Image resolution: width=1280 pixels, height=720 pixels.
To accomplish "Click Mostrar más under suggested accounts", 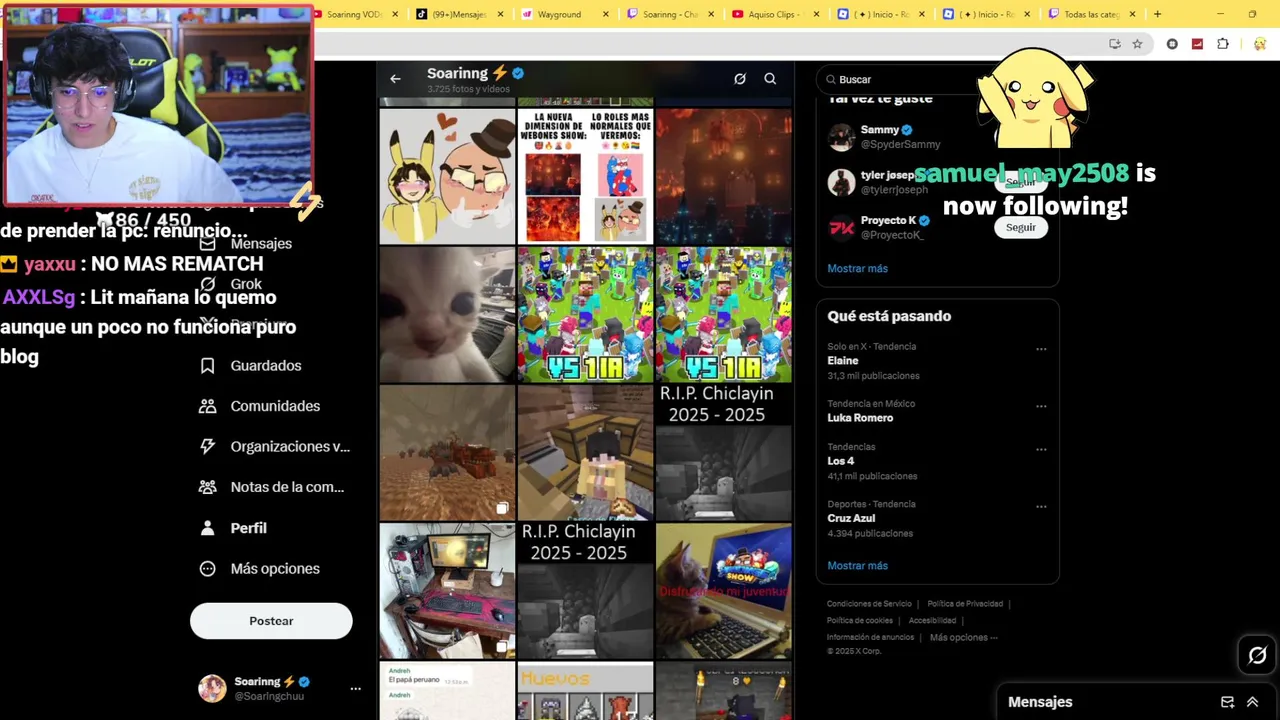I will (x=857, y=268).
